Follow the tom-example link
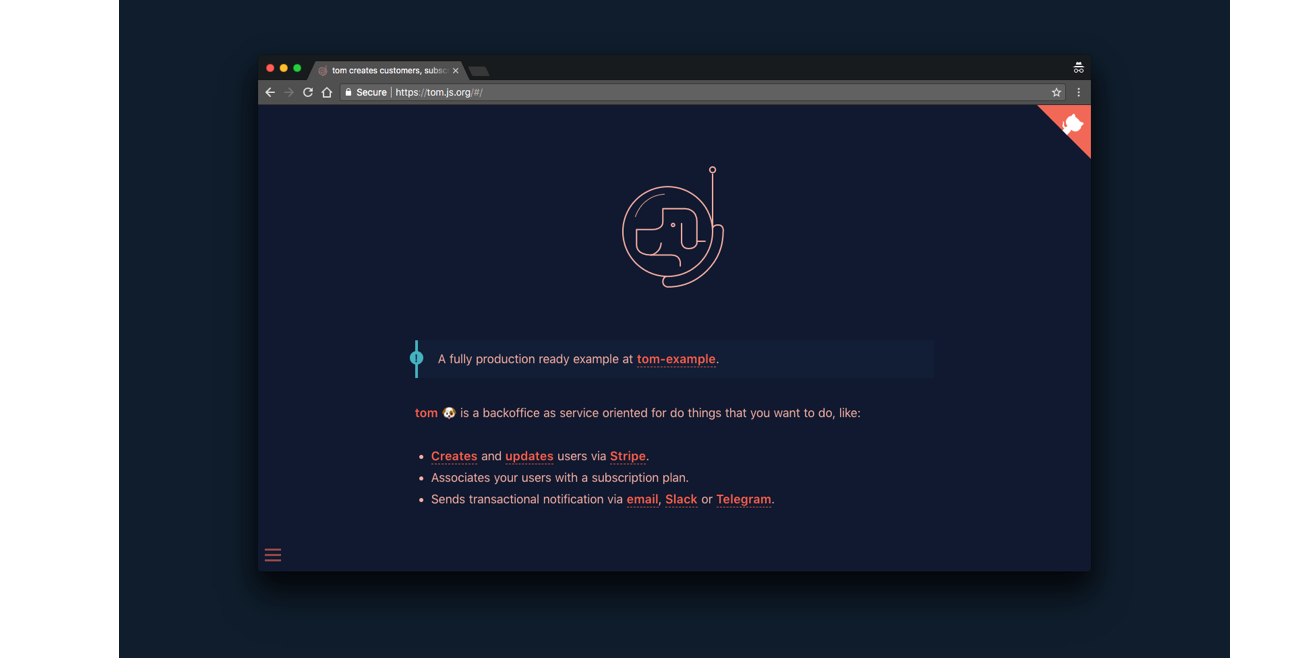1316x658 pixels. click(676, 359)
